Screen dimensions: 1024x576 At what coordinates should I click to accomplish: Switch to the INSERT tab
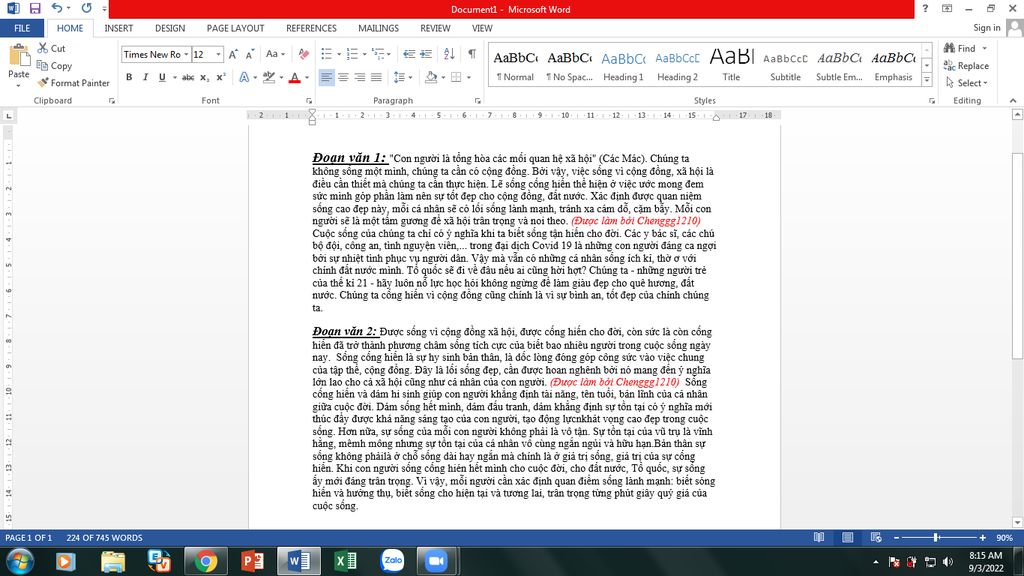[119, 28]
